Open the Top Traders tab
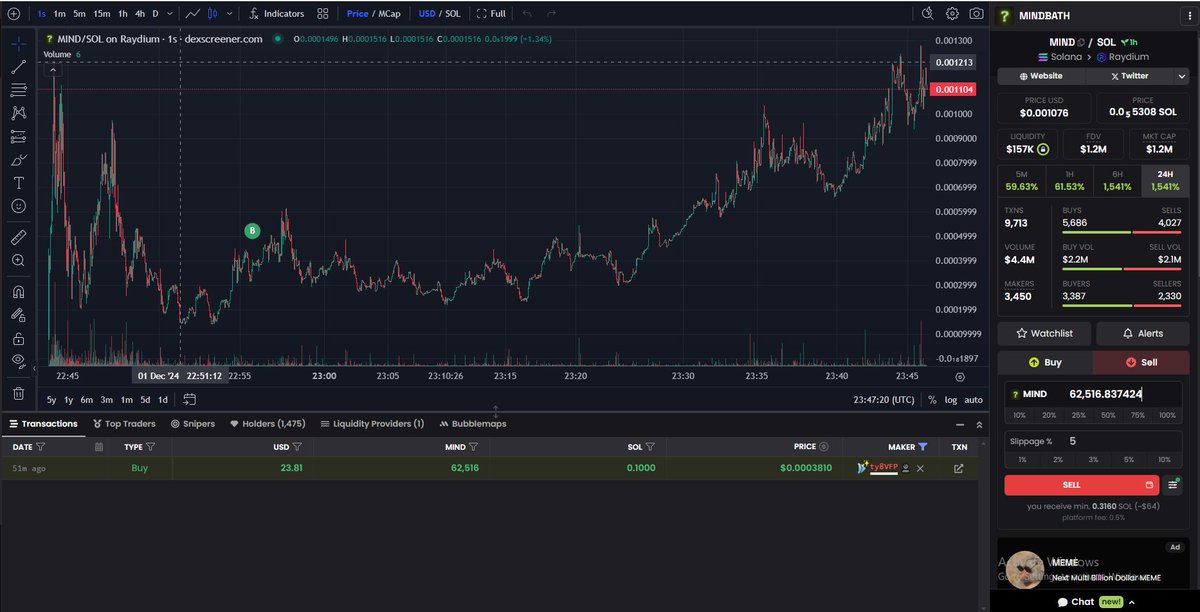 124,424
